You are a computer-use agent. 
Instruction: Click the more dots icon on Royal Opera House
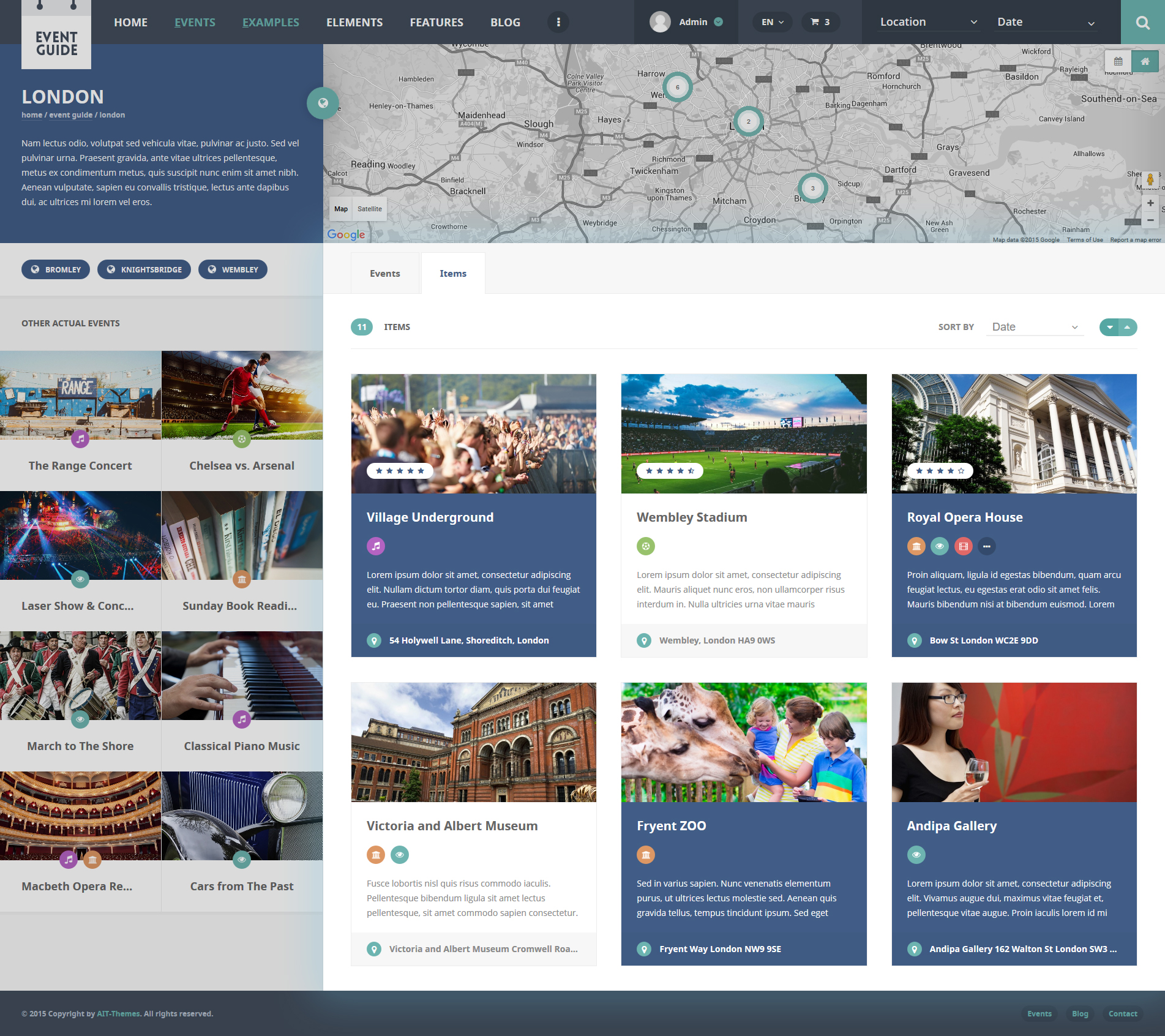(987, 546)
